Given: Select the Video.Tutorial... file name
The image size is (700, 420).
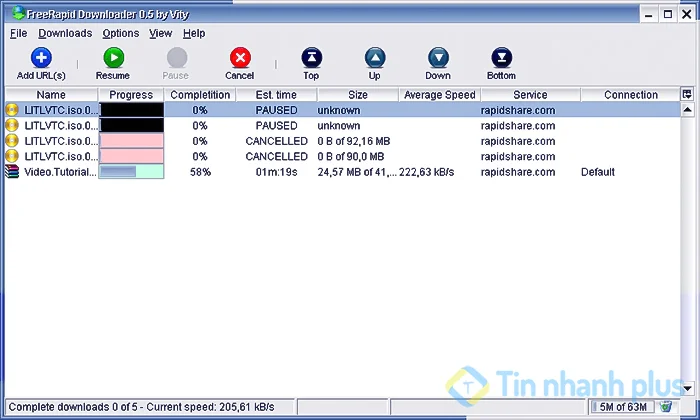Looking at the screenshot, I should pos(60,172).
